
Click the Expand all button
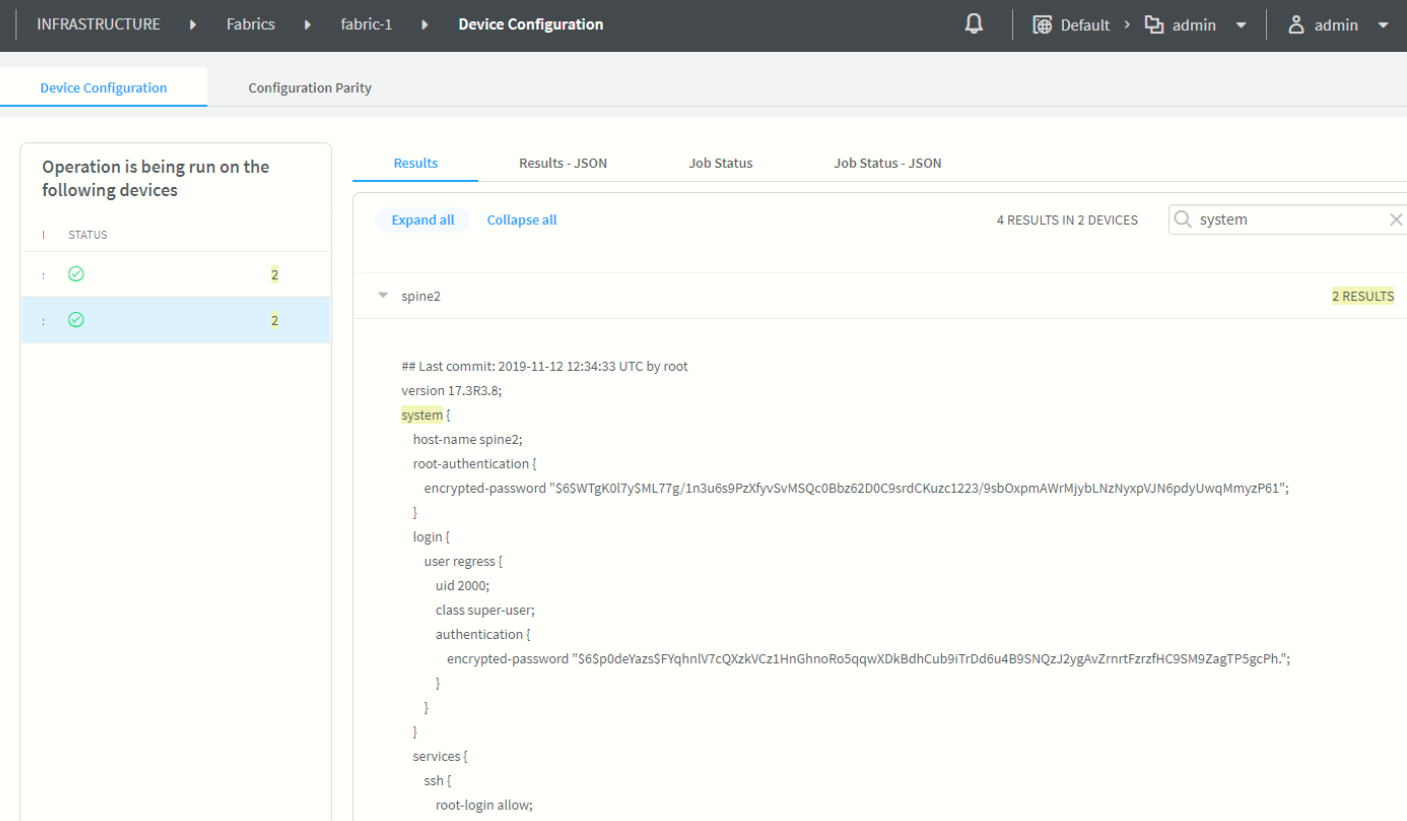coord(423,220)
